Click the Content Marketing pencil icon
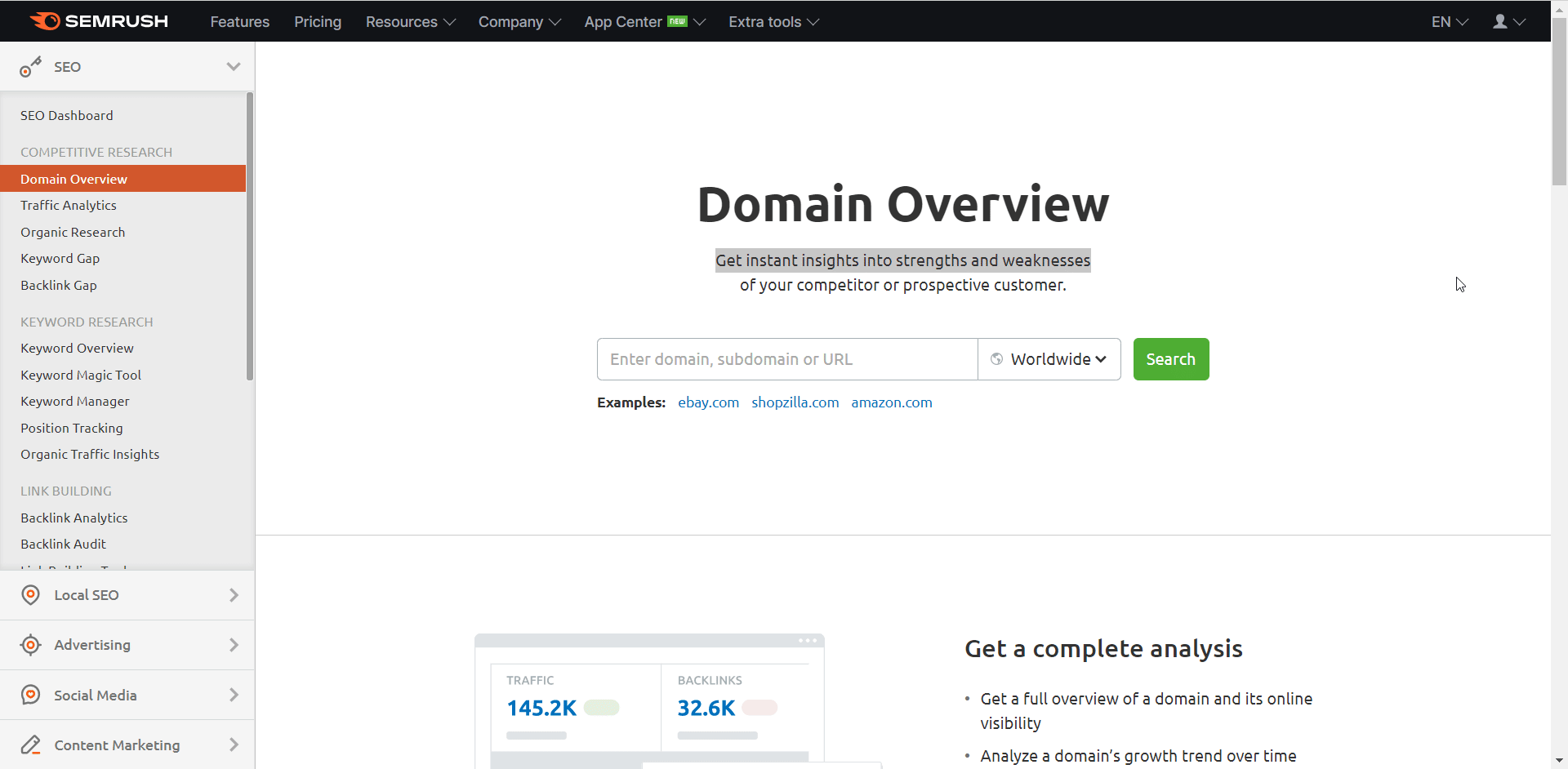The height and width of the screenshot is (769, 1568). [x=30, y=745]
